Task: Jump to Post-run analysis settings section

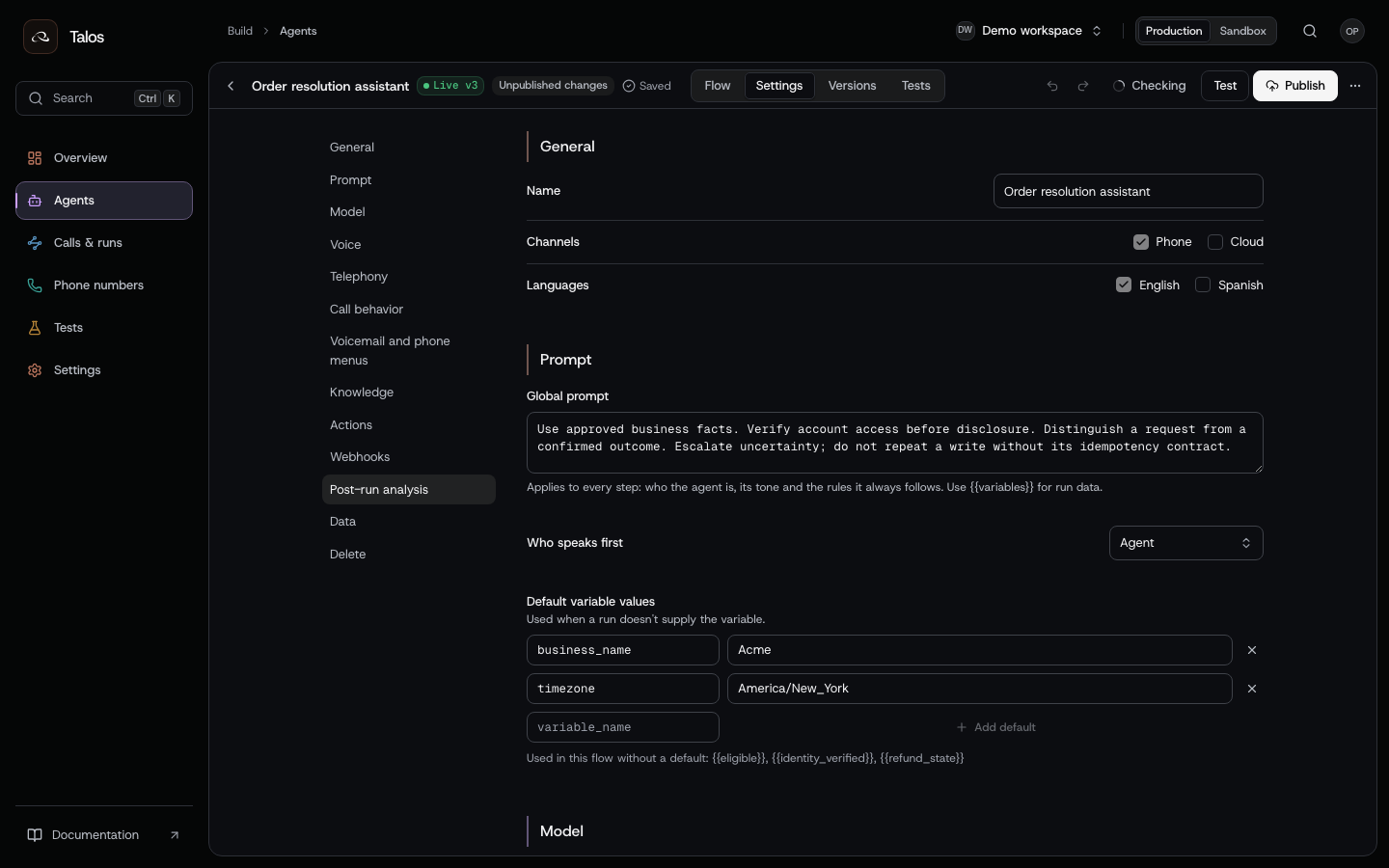Action: tap(409, 490)
